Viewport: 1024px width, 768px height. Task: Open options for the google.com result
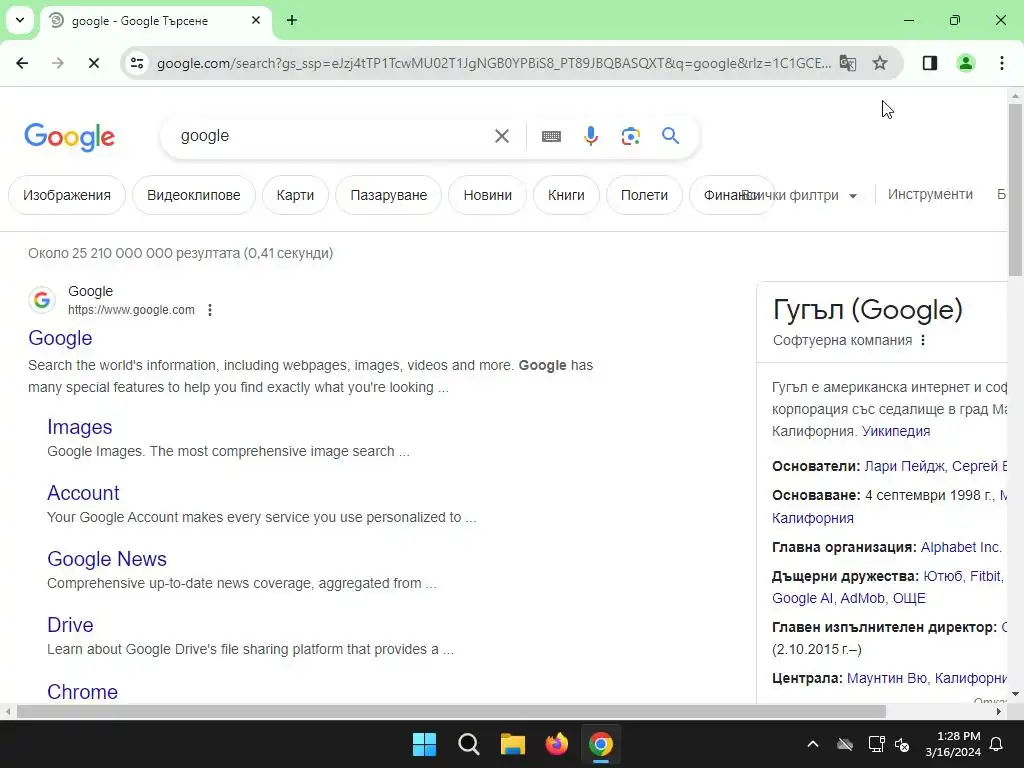(x=210, y=310)
